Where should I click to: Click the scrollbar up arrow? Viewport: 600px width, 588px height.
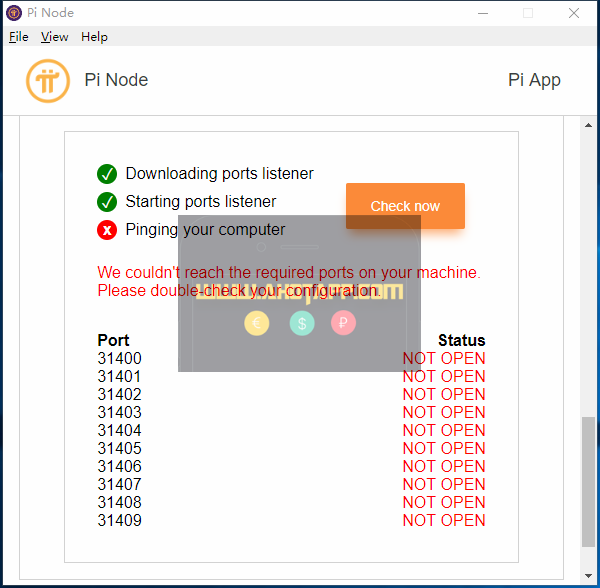click(589, 125)
